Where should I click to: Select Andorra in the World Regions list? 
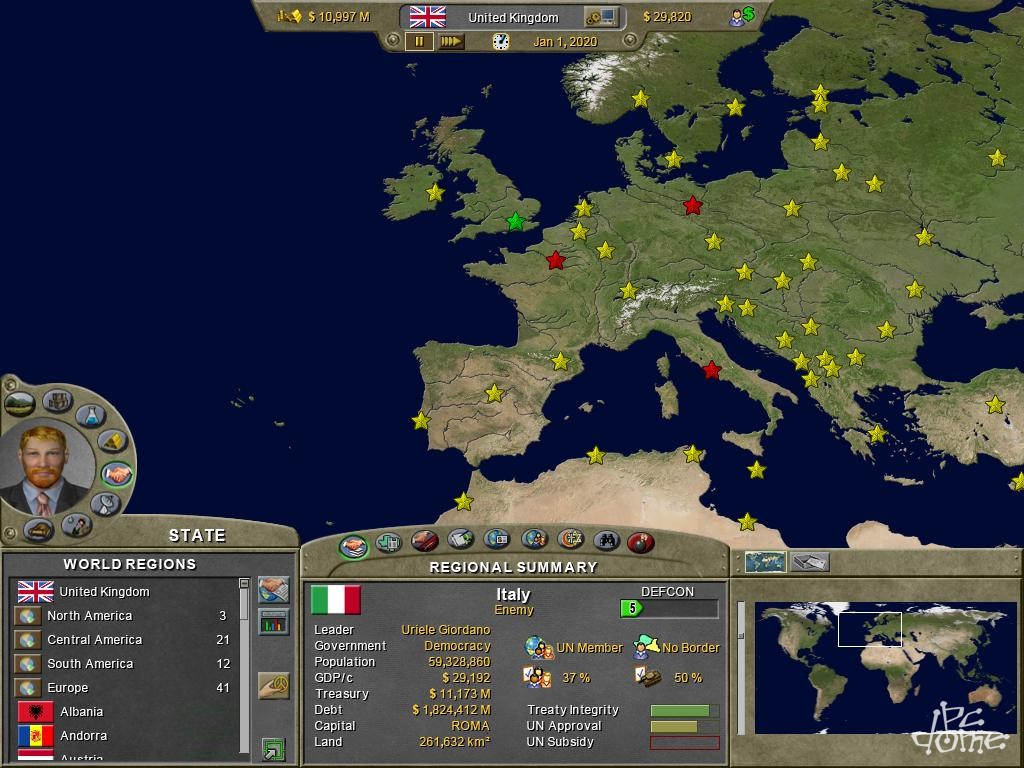[x=82, y=736]
